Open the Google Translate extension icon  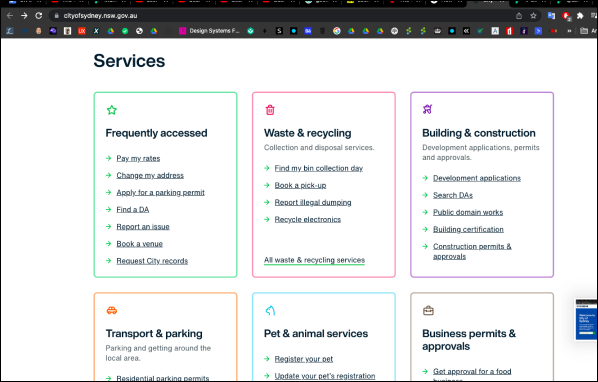(x=551, y=16)
